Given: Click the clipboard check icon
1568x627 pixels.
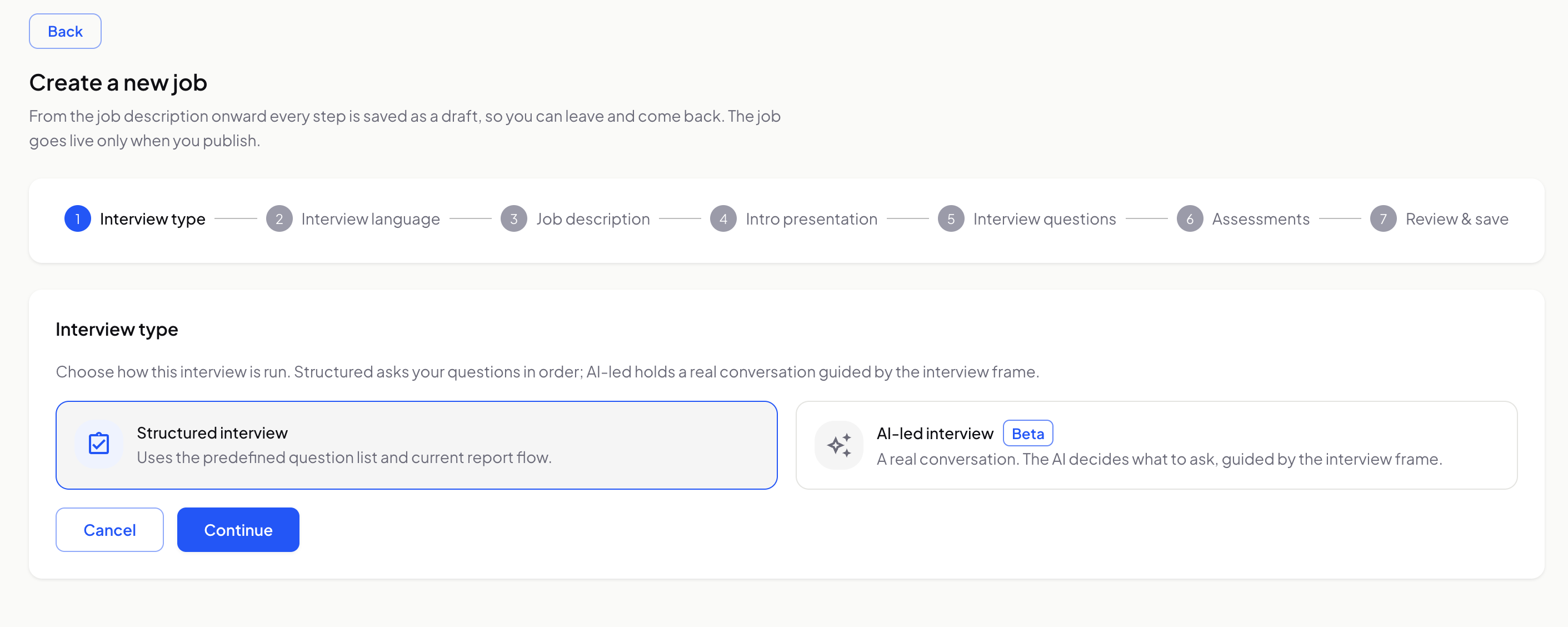Looking at the screenshot, I should [98, 444].
